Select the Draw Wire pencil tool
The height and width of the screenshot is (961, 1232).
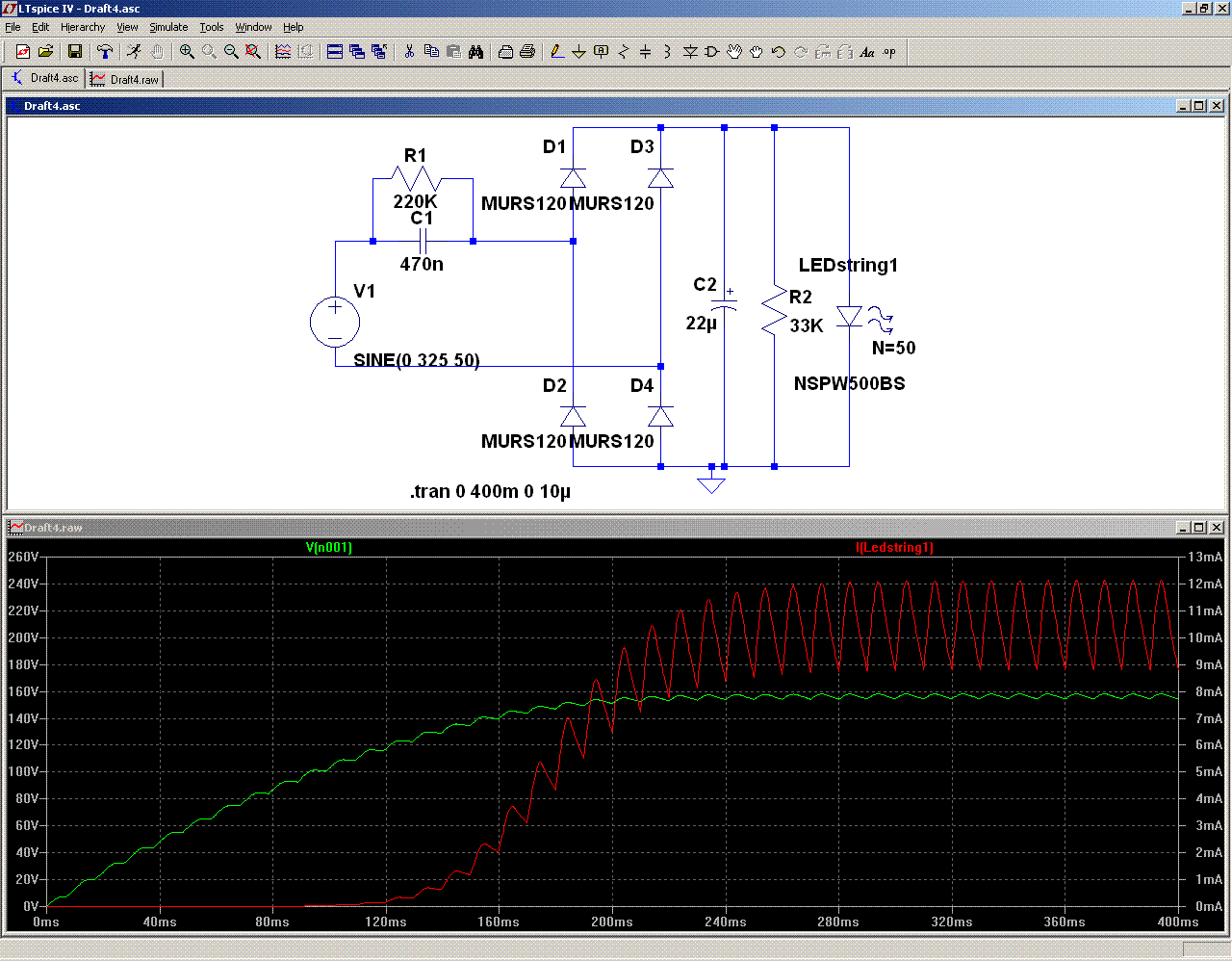point(556,52)
